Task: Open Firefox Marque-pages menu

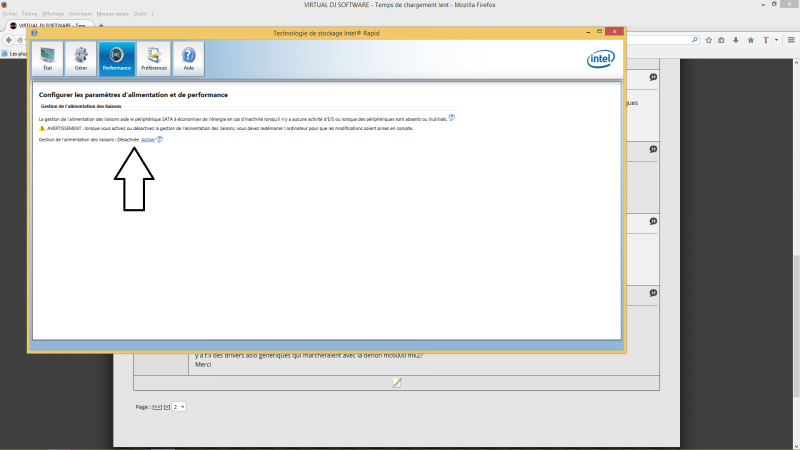Action: pyautogui.click(x=113, y=14)
